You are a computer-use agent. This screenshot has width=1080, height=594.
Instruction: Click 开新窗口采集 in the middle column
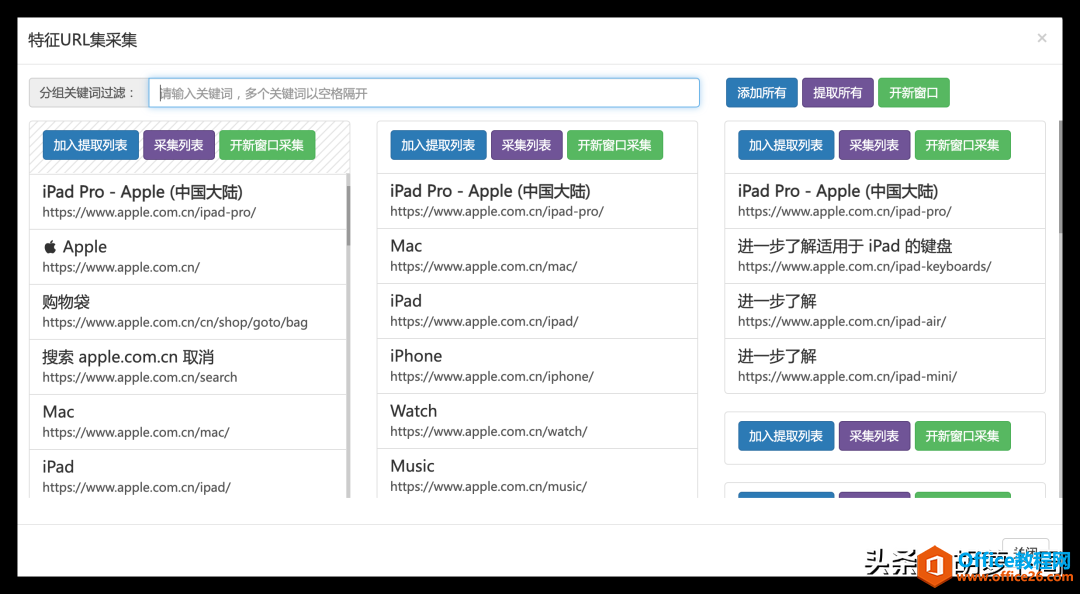pos(614,145)
